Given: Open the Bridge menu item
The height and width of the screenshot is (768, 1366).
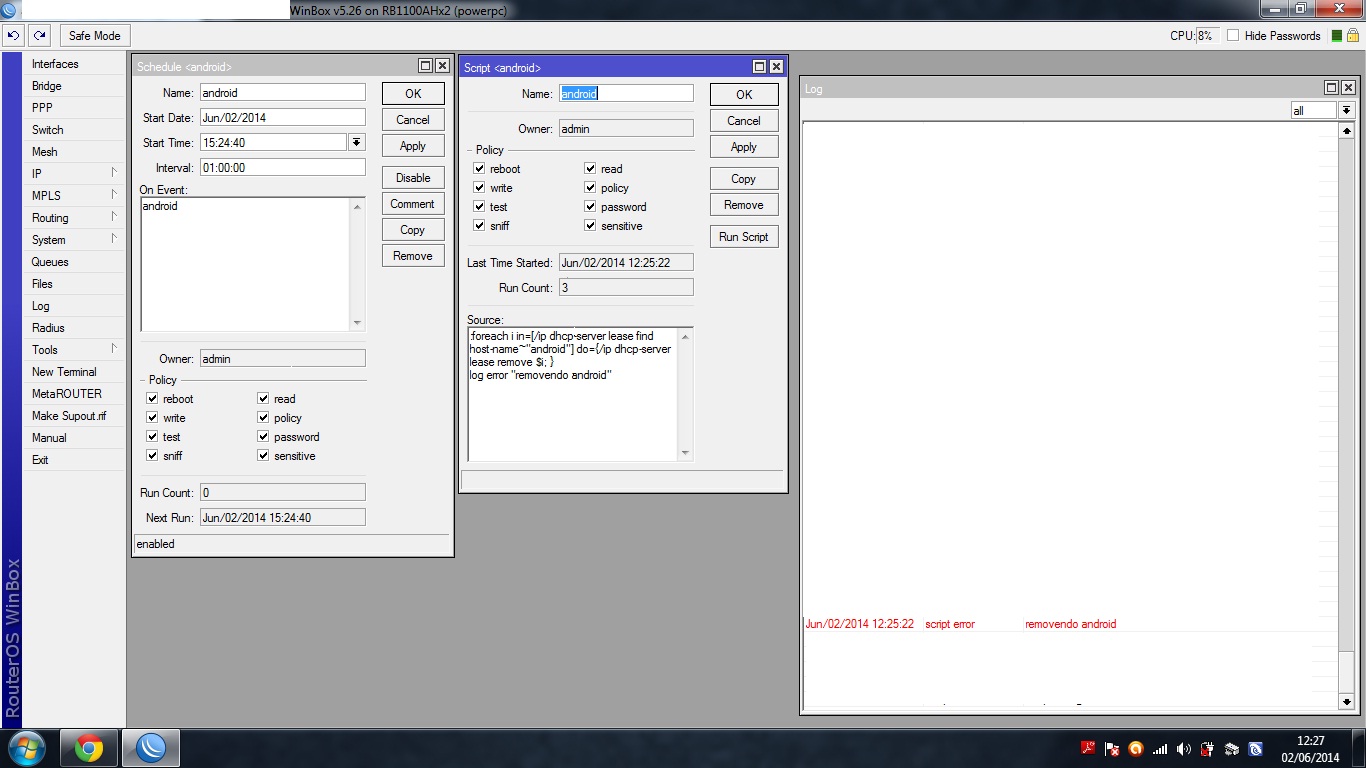Looking at the screenshot, I should click(74, 86).
